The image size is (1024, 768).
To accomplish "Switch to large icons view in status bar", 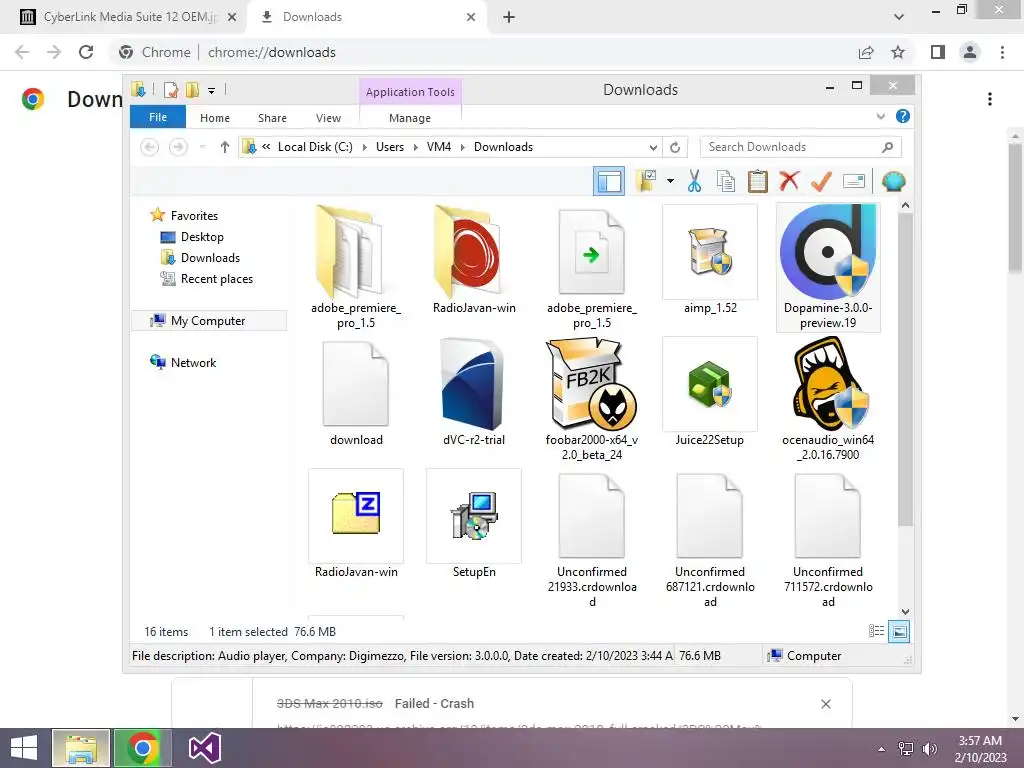I will 899,631.
